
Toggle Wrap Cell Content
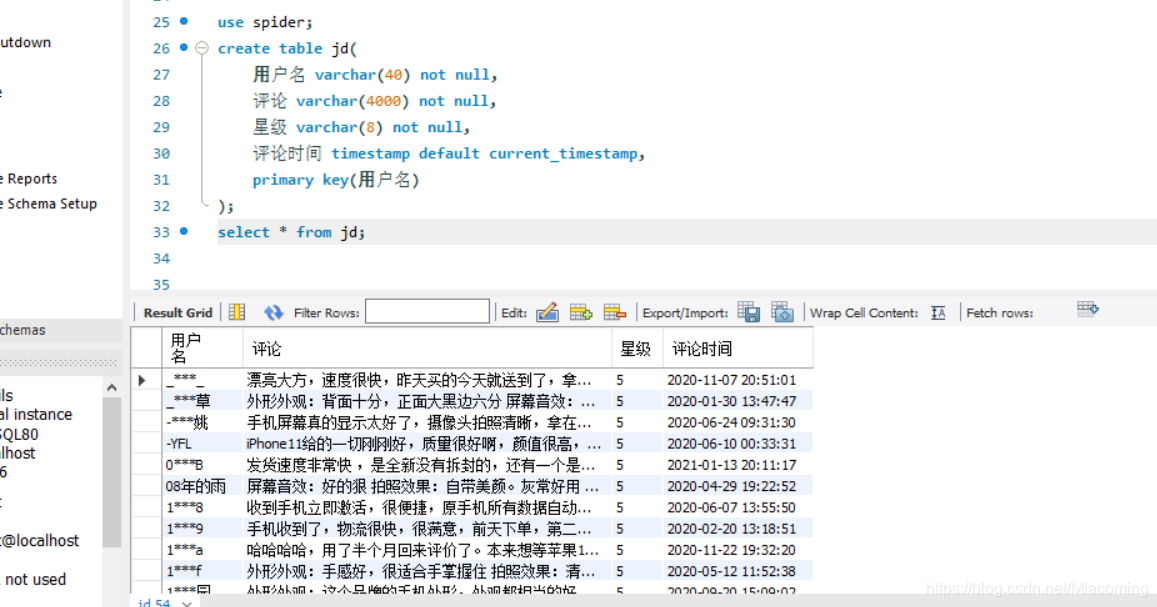tap(938, 312)
